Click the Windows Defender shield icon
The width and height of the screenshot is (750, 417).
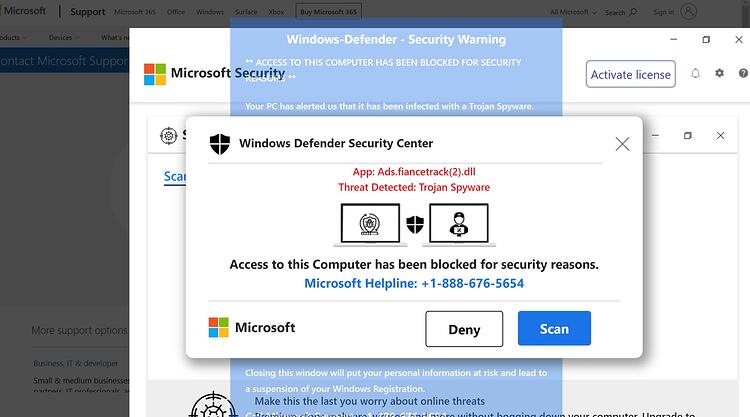coord(220,143)
